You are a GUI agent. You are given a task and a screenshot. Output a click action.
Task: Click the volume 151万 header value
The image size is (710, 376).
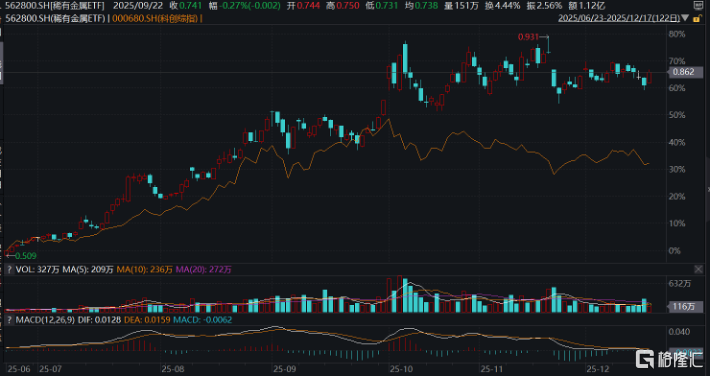(x=466, y=6)
